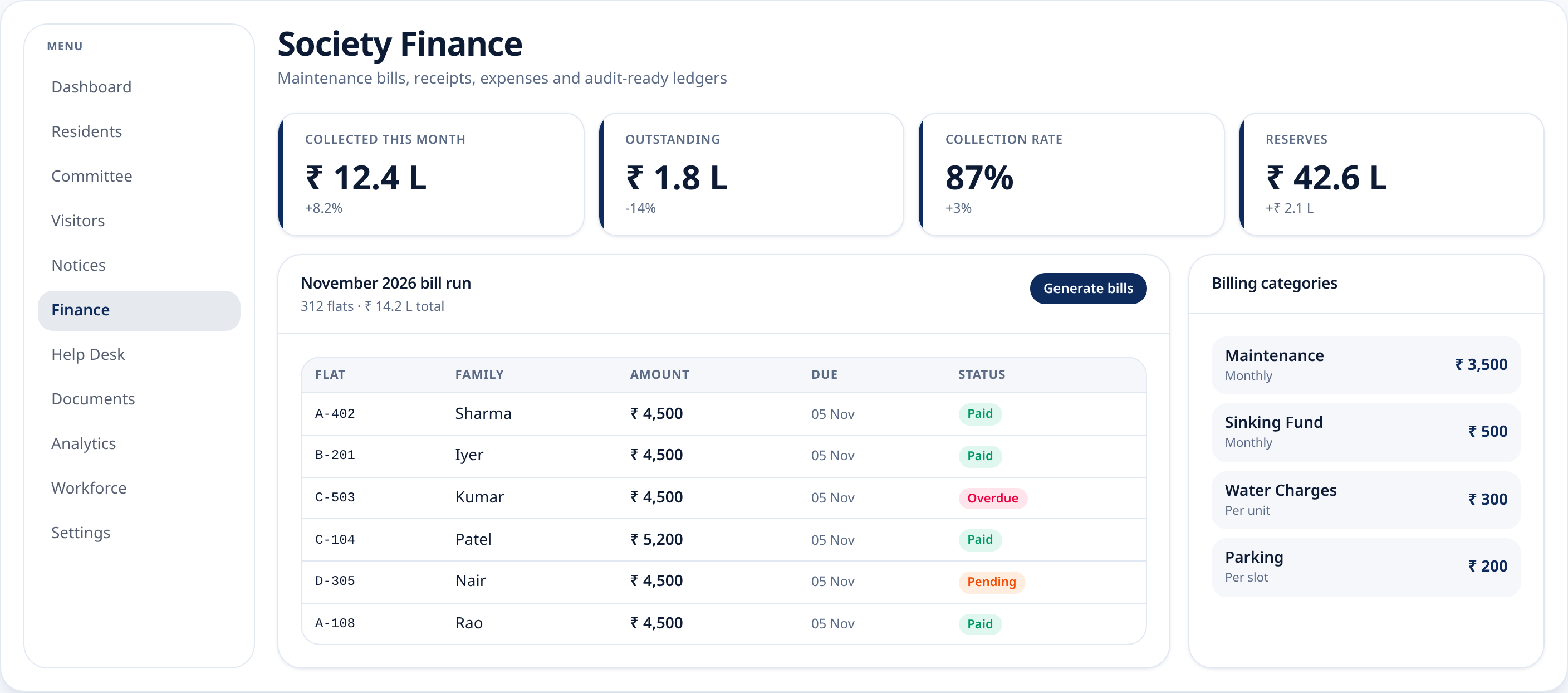1568x693 pixels.
Task: Select flat B-201 cell
Action: click(x=335, y=455)
